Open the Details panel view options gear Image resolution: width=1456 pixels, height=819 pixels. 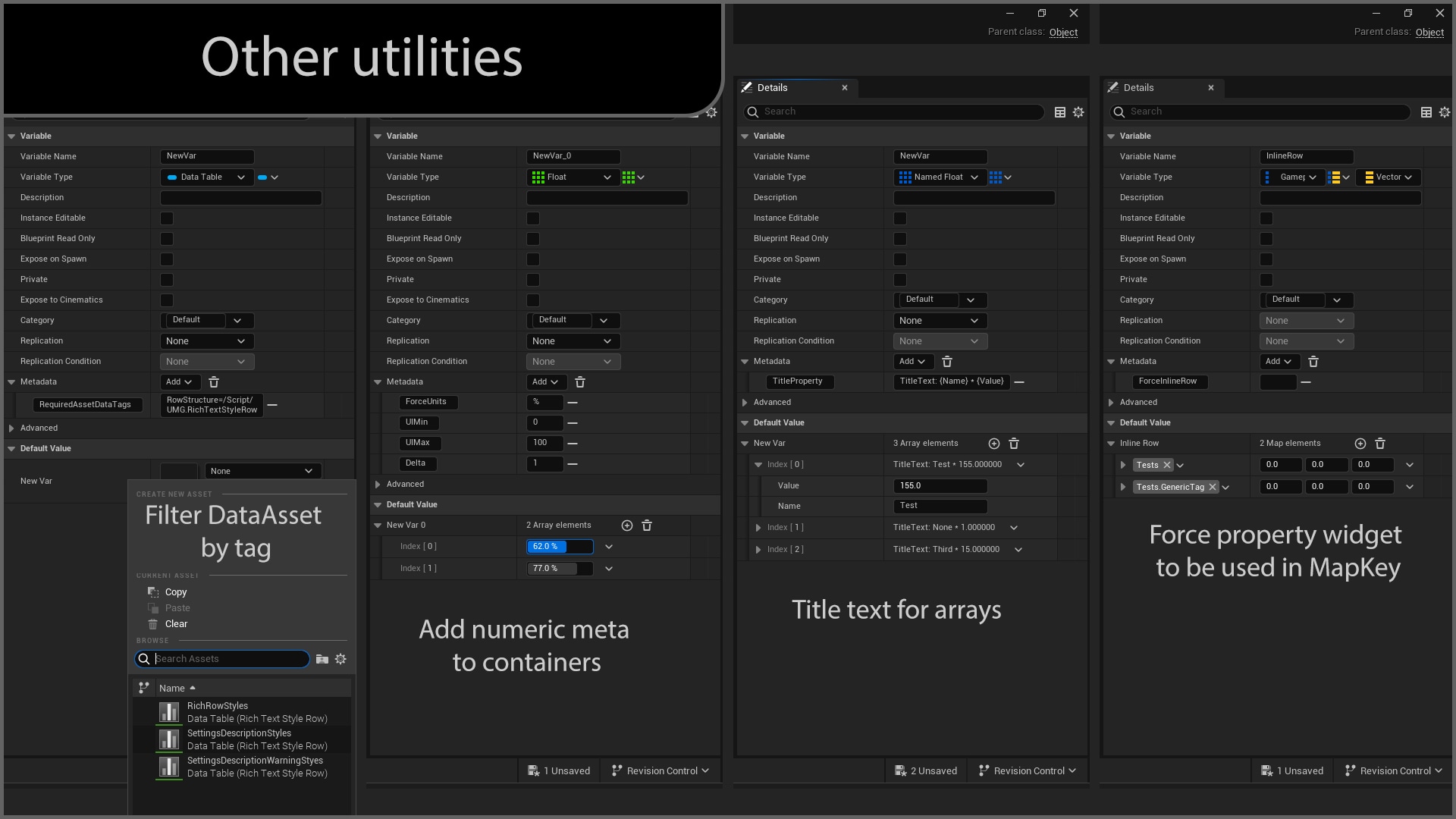click(x=1079, y=111)
